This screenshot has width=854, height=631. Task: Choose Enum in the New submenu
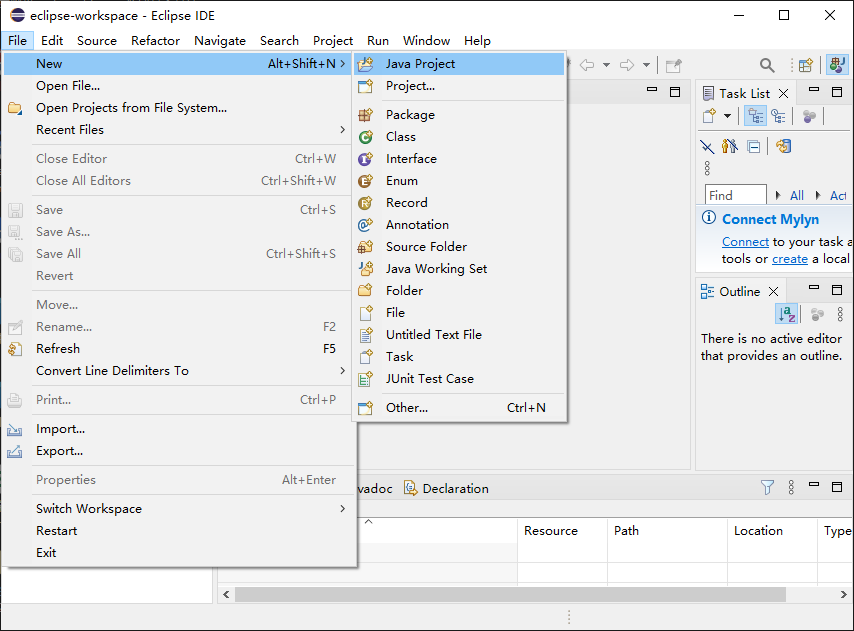459,181
